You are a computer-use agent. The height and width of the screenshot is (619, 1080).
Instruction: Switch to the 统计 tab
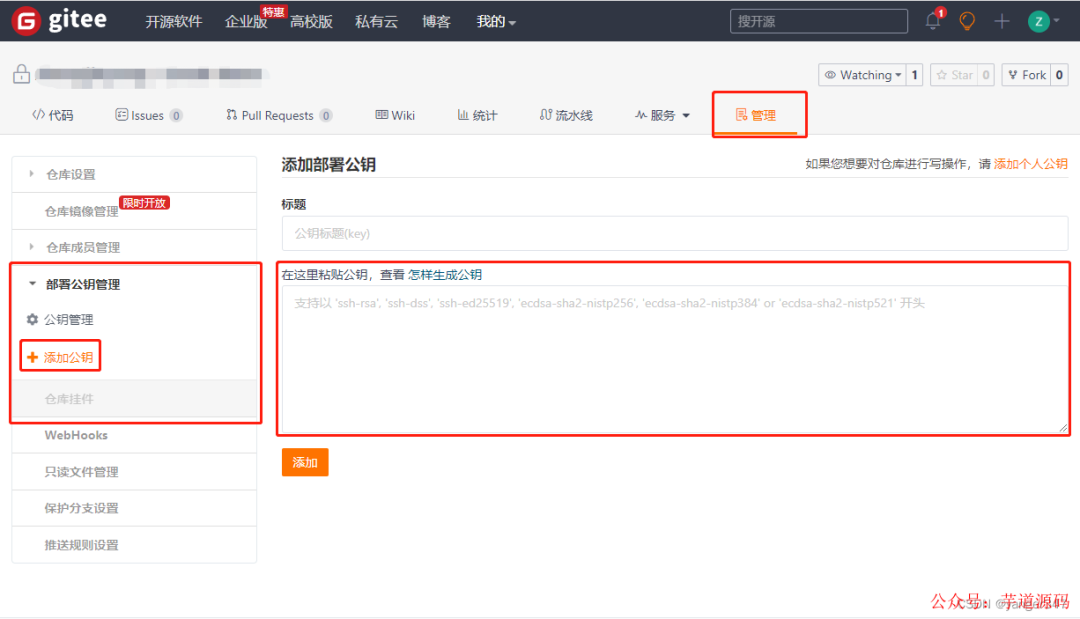coord(477,115)
